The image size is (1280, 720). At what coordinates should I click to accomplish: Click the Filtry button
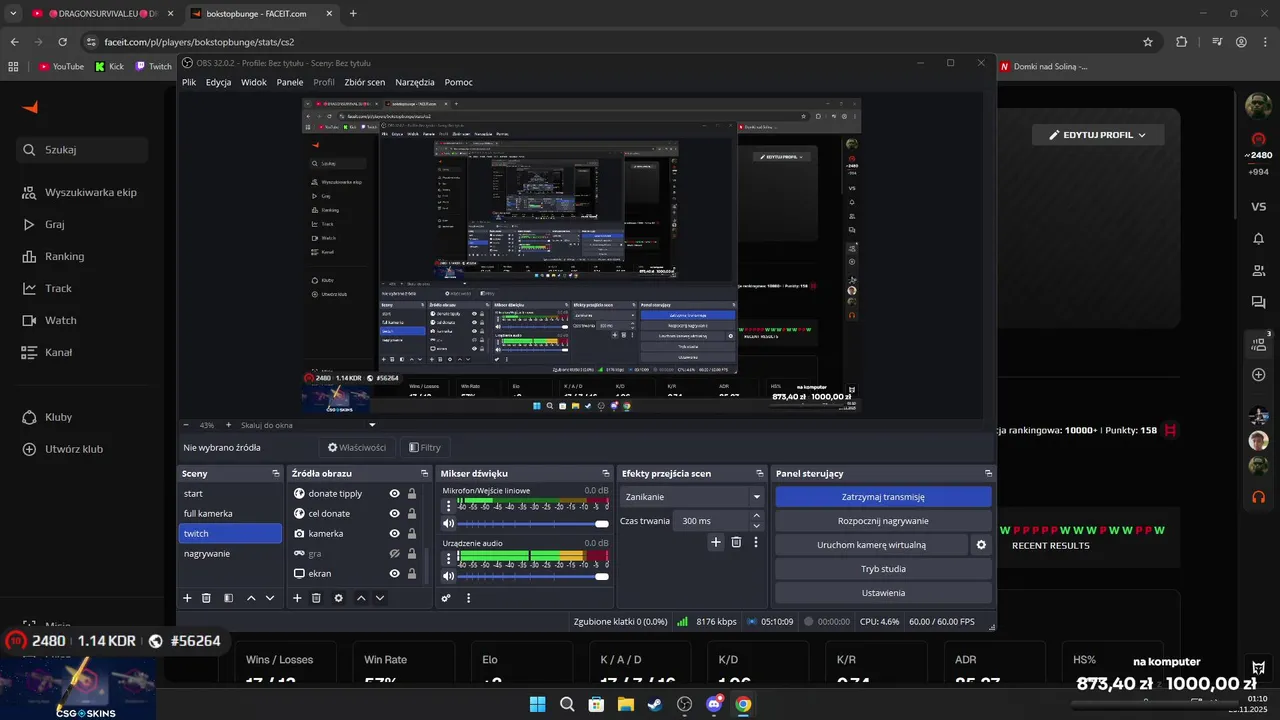tap(423, 448)
